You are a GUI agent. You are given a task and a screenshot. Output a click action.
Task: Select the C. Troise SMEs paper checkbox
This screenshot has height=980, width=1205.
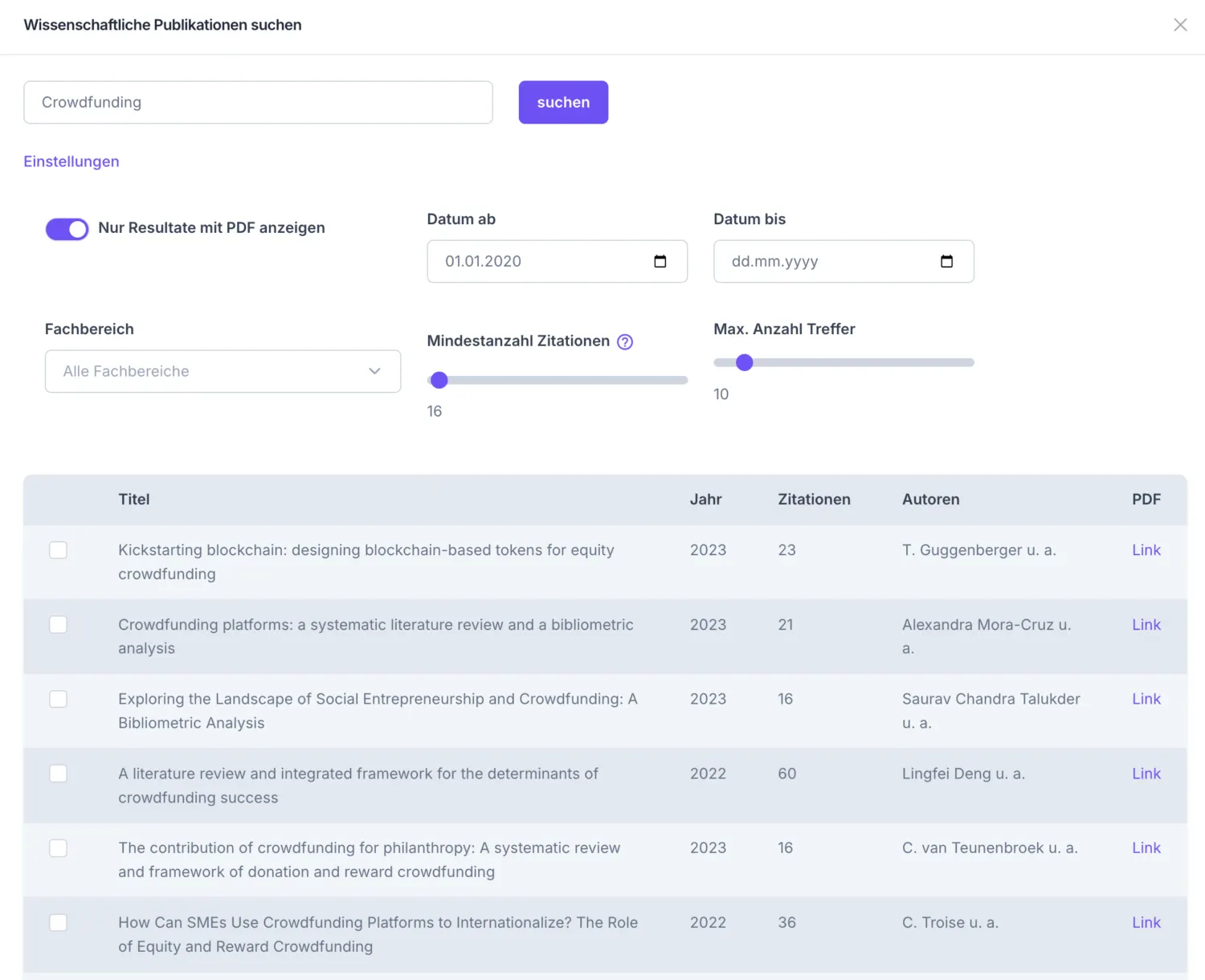coord(58,923)
